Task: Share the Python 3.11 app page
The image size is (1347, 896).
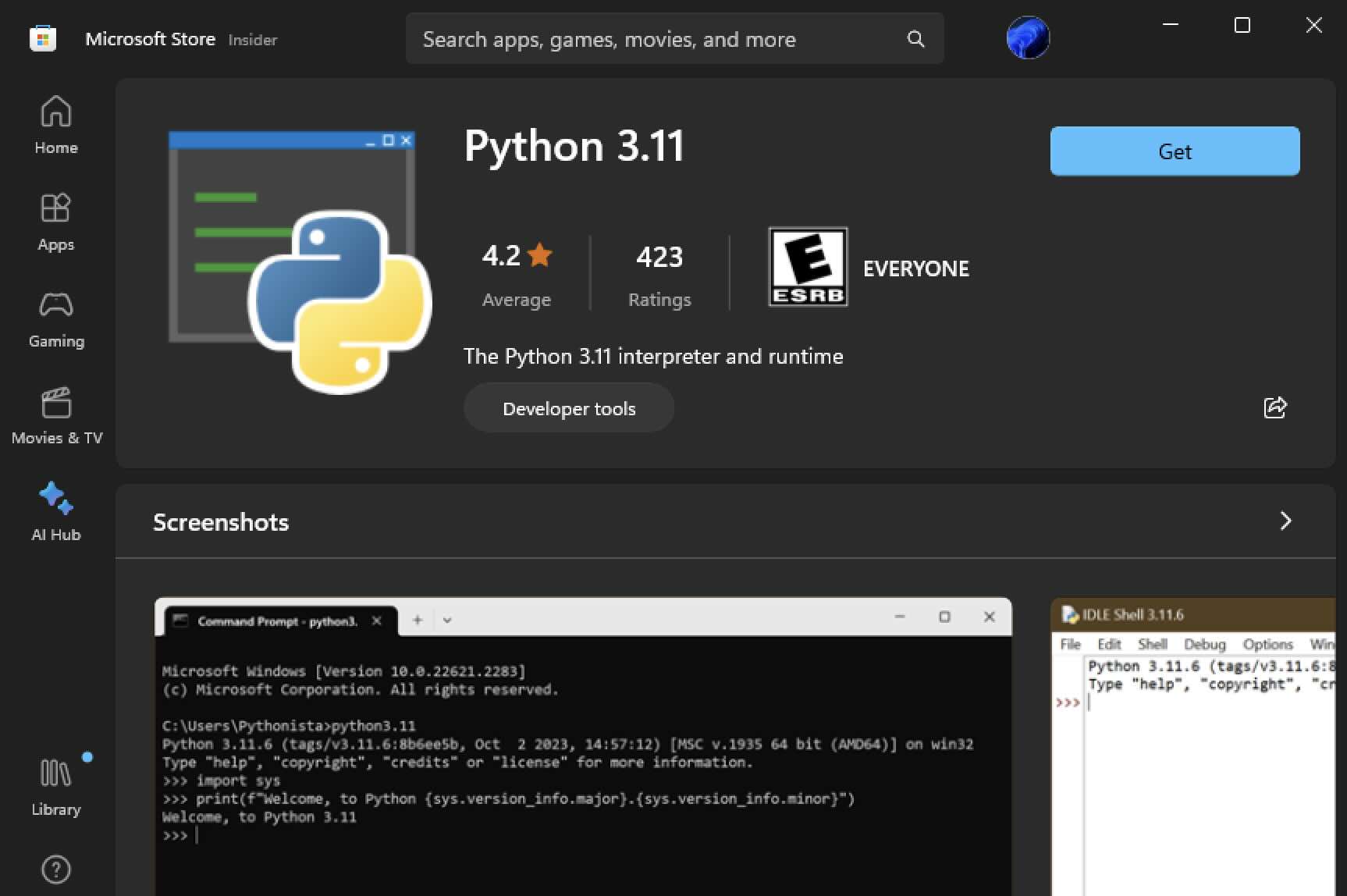Action: point(1274,407)
